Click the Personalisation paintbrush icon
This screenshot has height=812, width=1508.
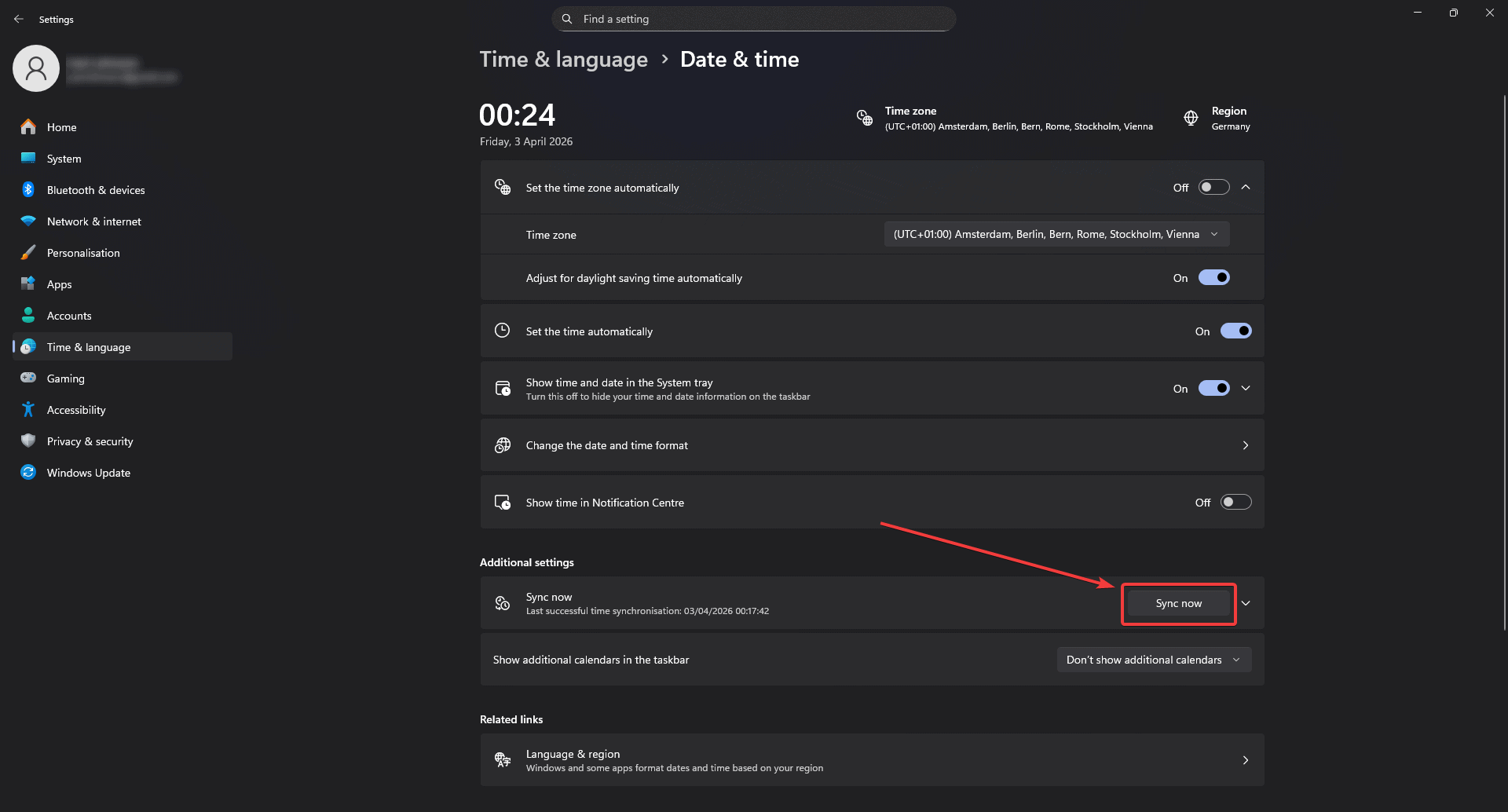click(x=28, y=252)
